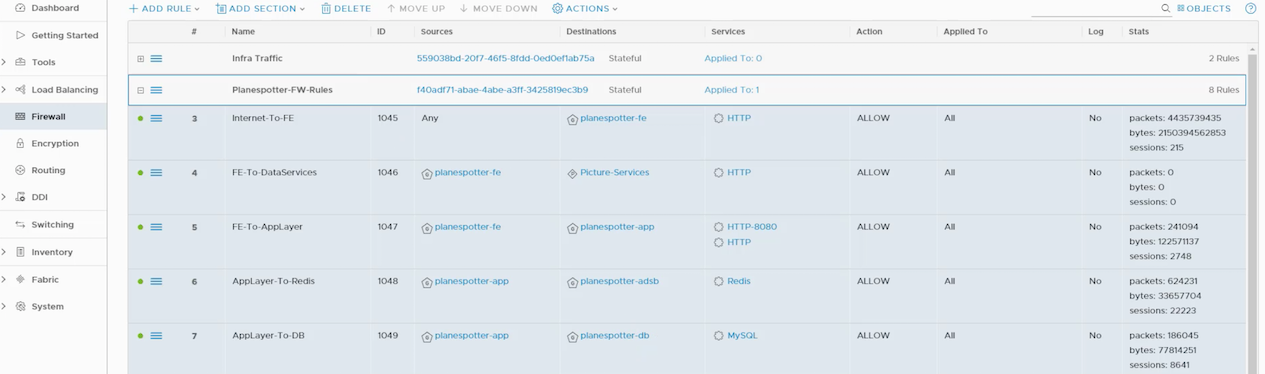Screen dimensions: 1265x374
Task: Toggle green status dot of AppLayer-To-DB
Action: pos(140,336)
